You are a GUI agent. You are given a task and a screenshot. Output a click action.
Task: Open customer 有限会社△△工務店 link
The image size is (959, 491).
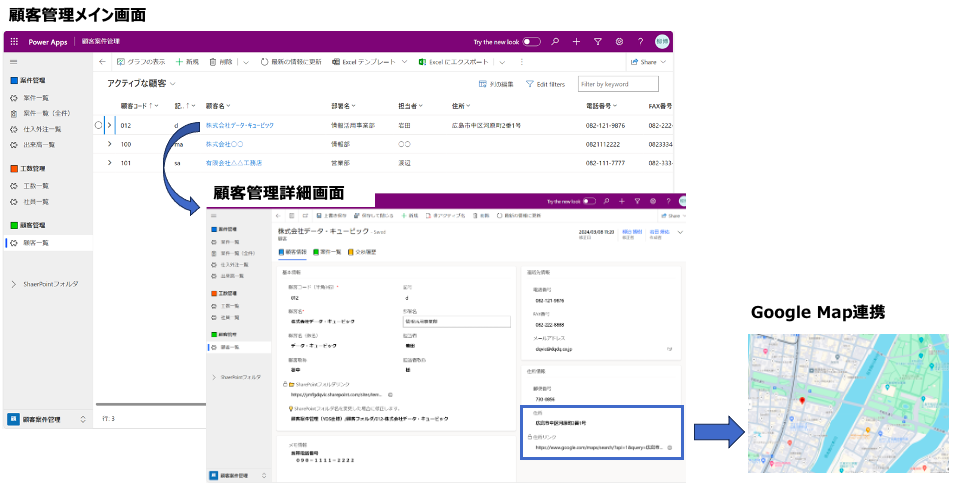point(234,163)
